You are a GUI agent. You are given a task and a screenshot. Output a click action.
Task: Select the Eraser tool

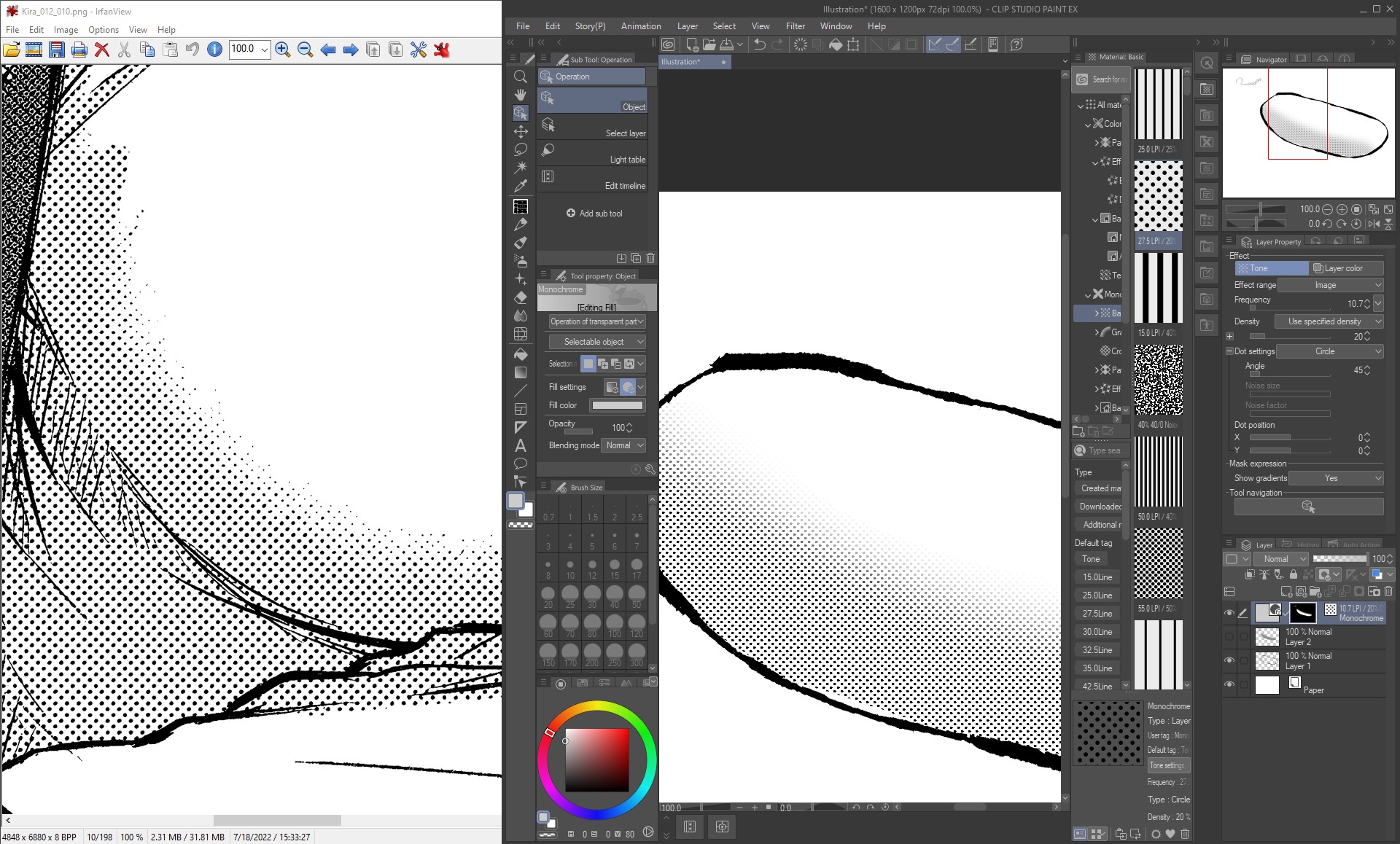point(521,297)
